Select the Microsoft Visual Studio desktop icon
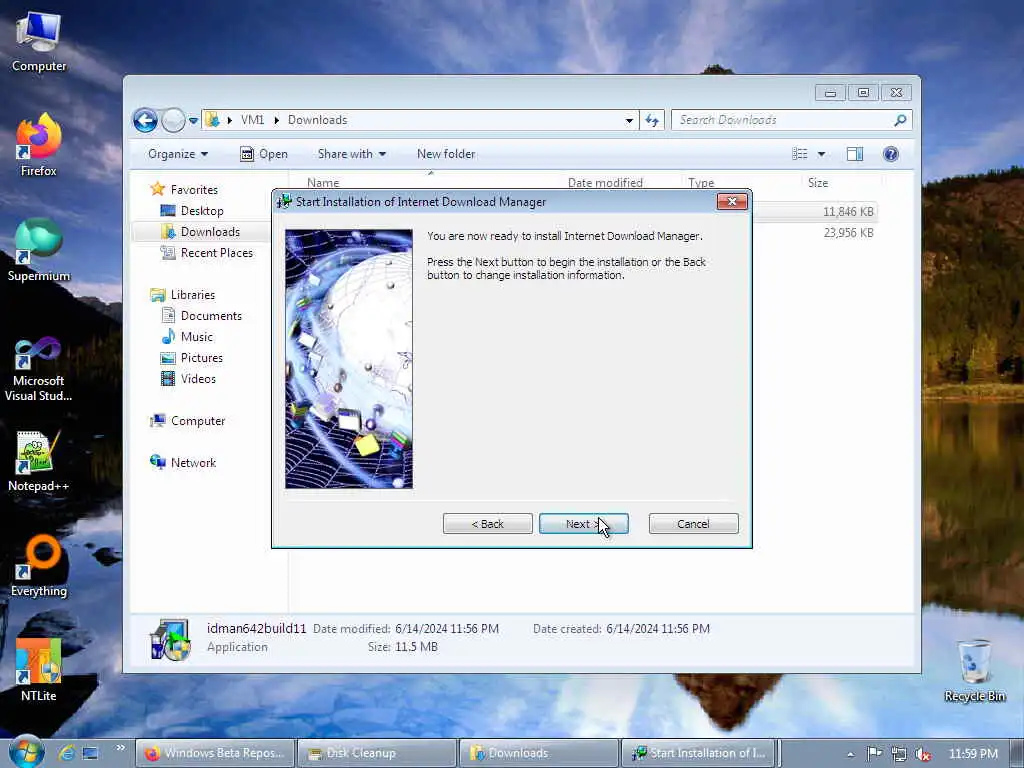Viewport: 1024px width, 768px height. click(39, 369)
